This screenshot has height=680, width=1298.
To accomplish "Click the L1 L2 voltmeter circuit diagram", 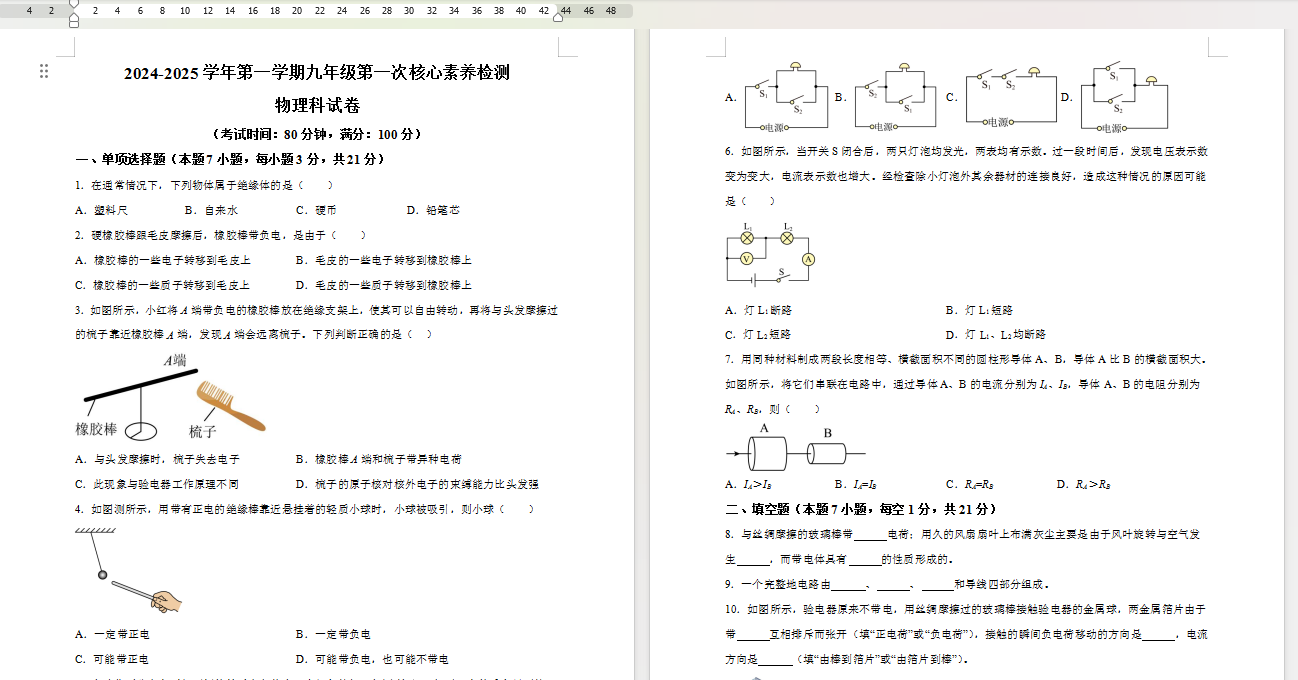I will (x=771, y=254).
